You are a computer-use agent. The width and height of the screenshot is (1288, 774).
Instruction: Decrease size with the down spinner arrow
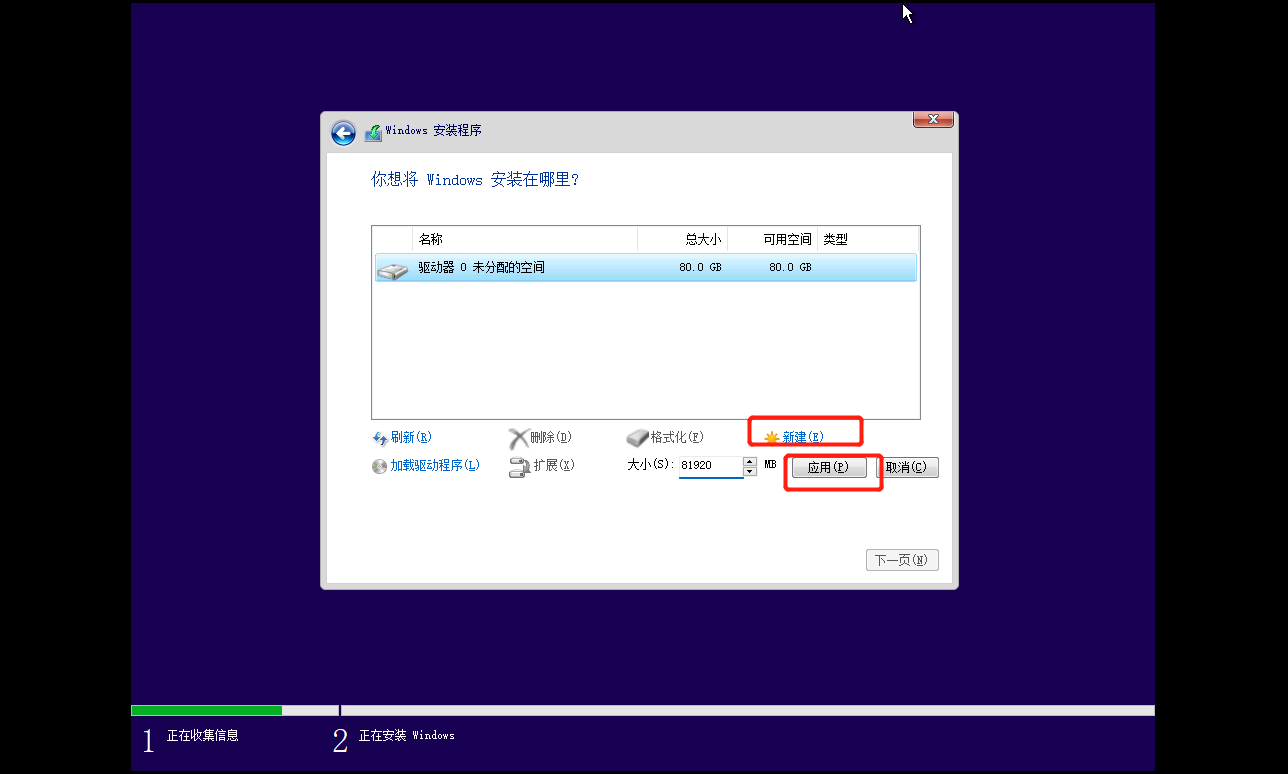750,471
